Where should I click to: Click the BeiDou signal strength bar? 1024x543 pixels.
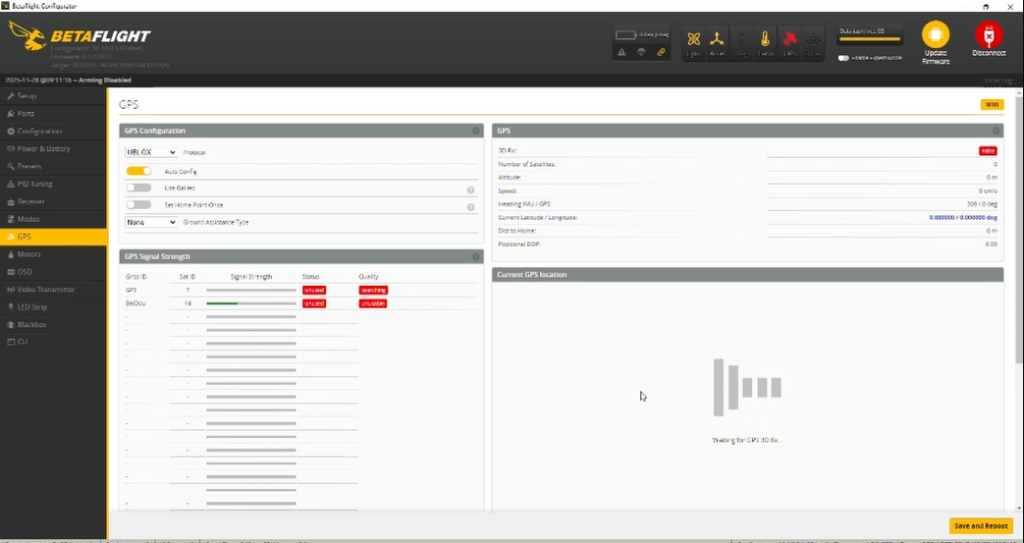pyautogui.click(x=251, y=304)
